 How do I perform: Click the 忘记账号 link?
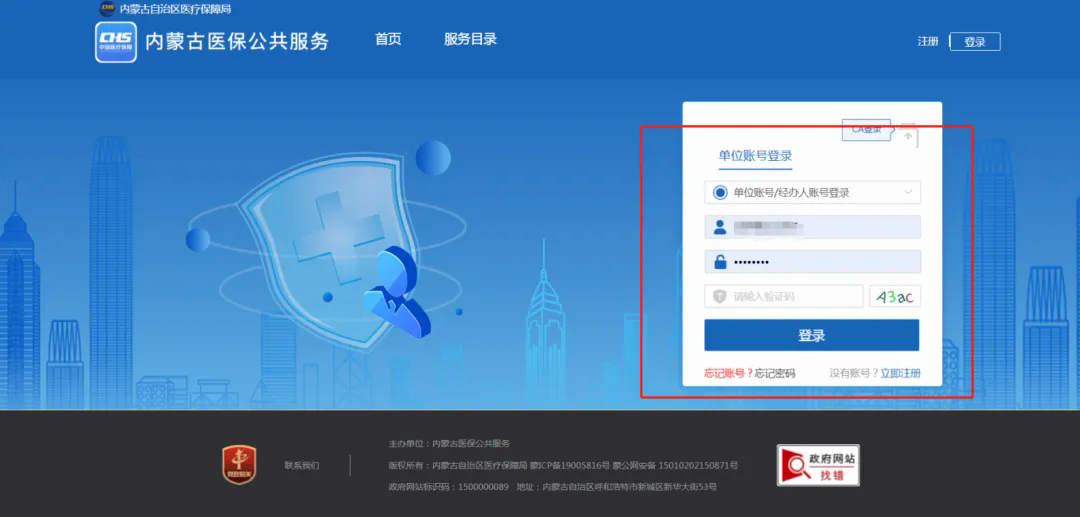click(725, 374)
